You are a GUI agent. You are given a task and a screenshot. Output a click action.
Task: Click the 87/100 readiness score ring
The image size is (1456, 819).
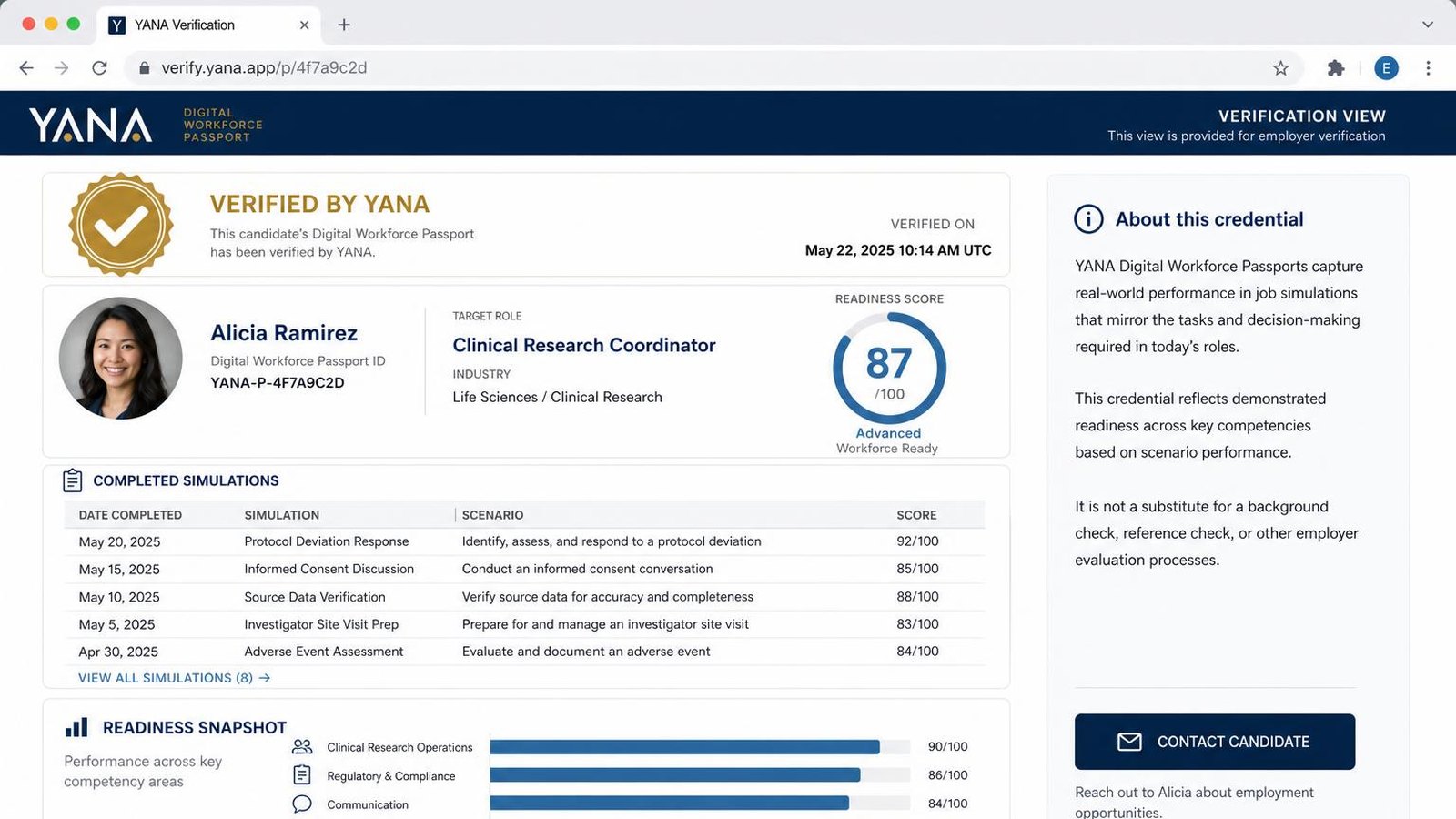pos(889,369)
